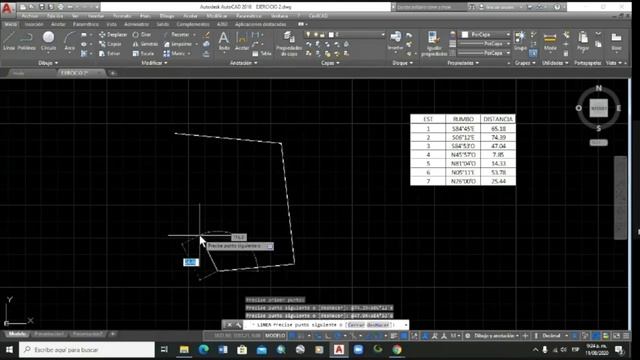The image size is (640, 360).
Task: Open the Ventana menu
Action: click(279, 16)
